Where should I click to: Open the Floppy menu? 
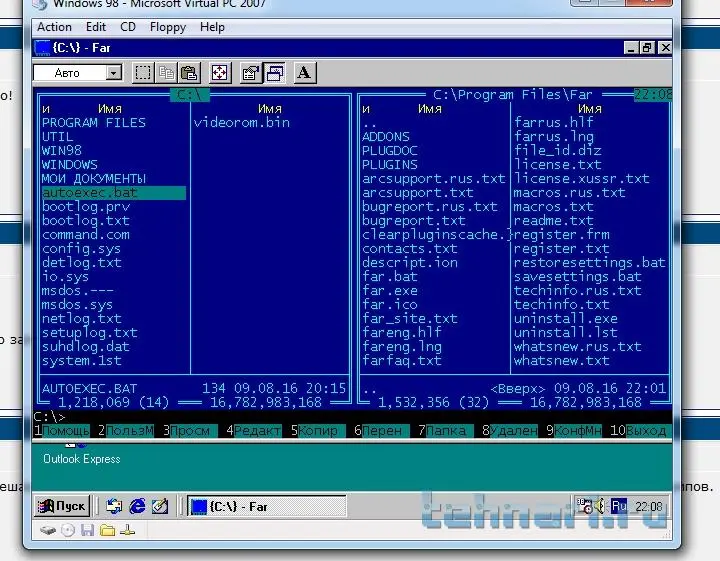point(168,27)
